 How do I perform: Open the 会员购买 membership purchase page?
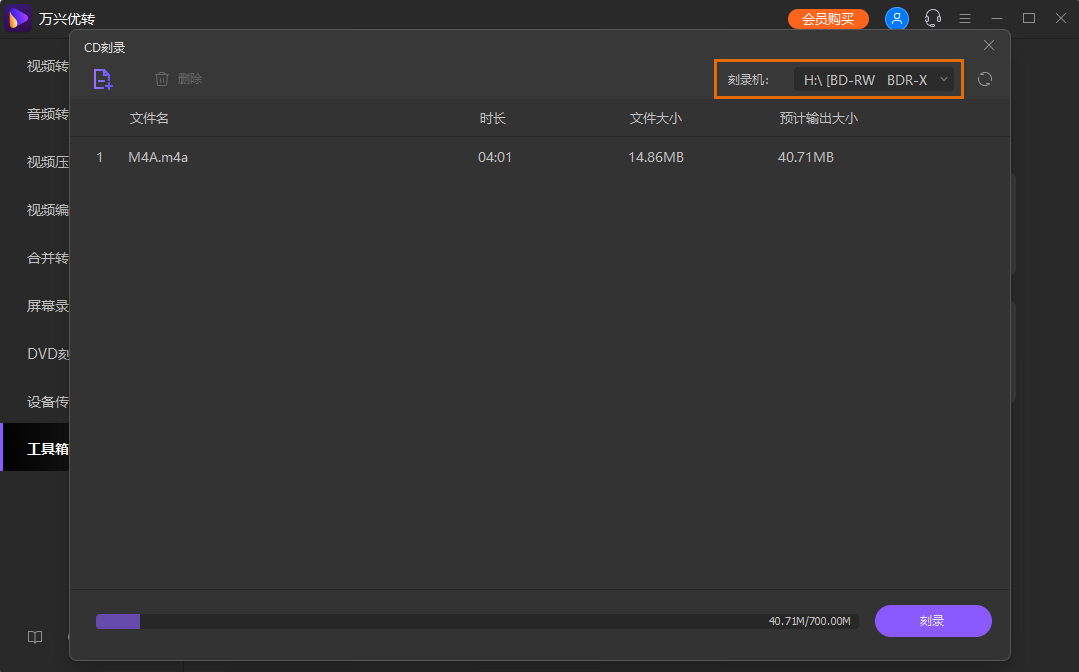click(x=828, y=19)
